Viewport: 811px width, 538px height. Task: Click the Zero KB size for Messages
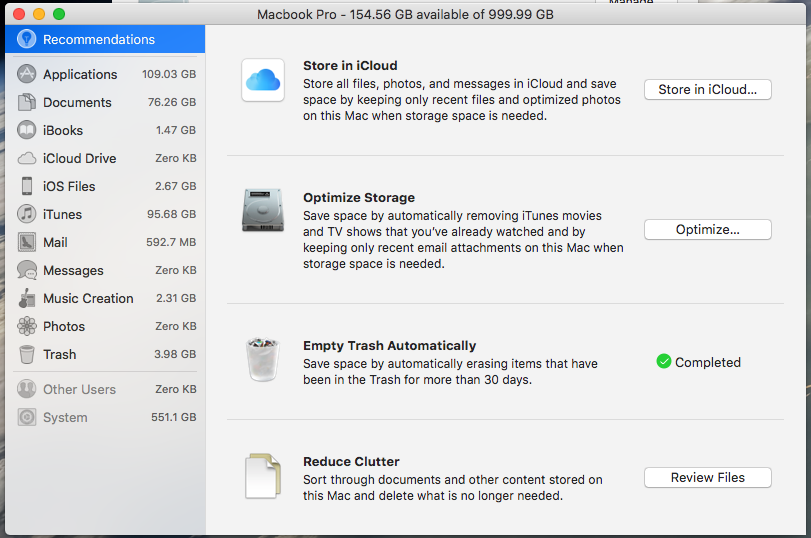[176, 270]
